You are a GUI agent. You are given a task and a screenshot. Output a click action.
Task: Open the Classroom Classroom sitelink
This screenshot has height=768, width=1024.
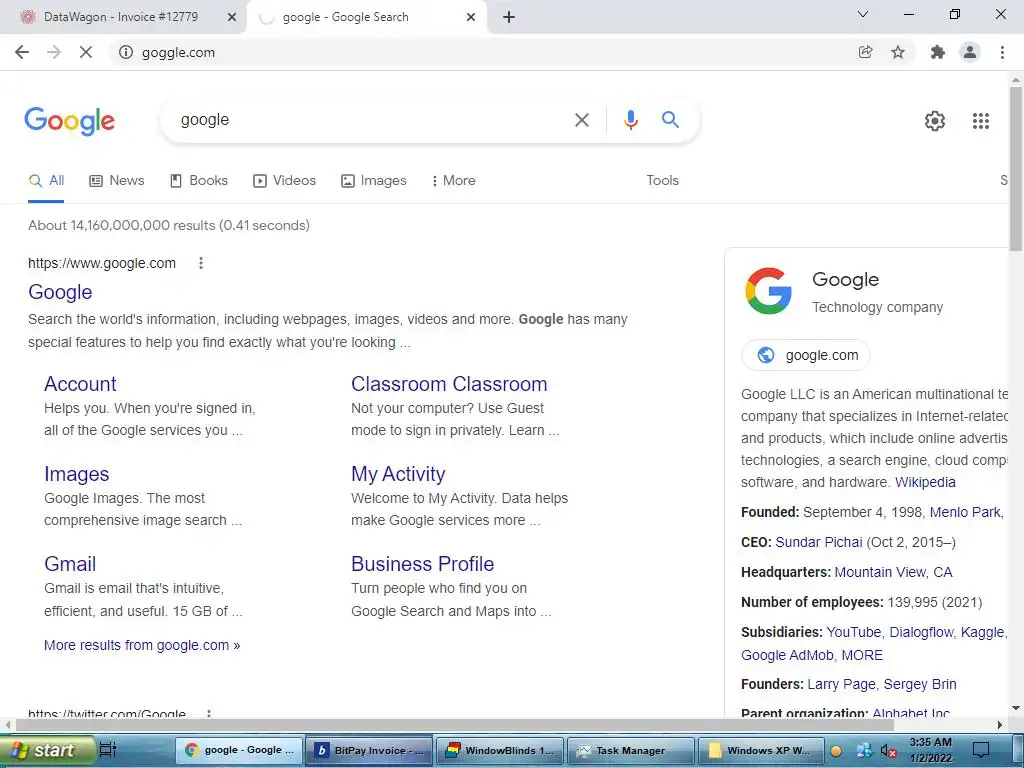click(449, 384)
